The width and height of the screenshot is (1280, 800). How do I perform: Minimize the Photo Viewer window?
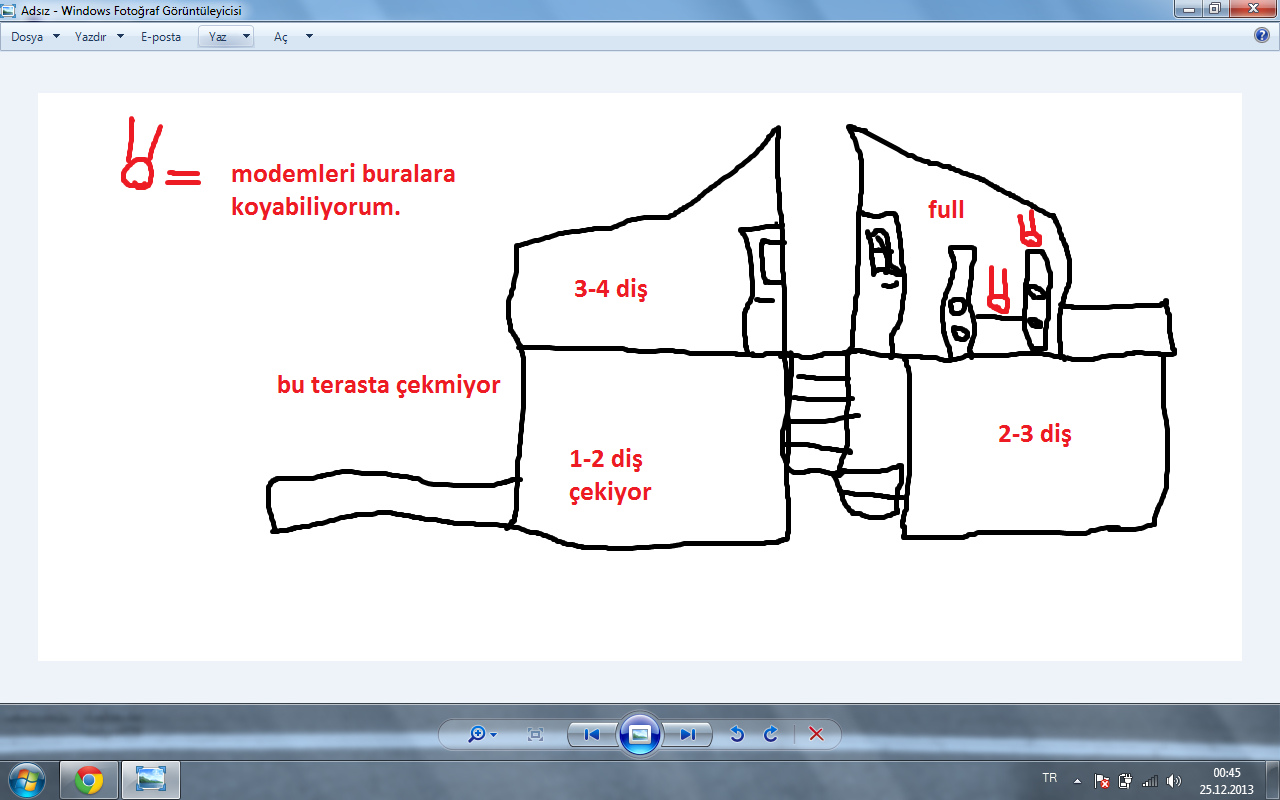1187,9
